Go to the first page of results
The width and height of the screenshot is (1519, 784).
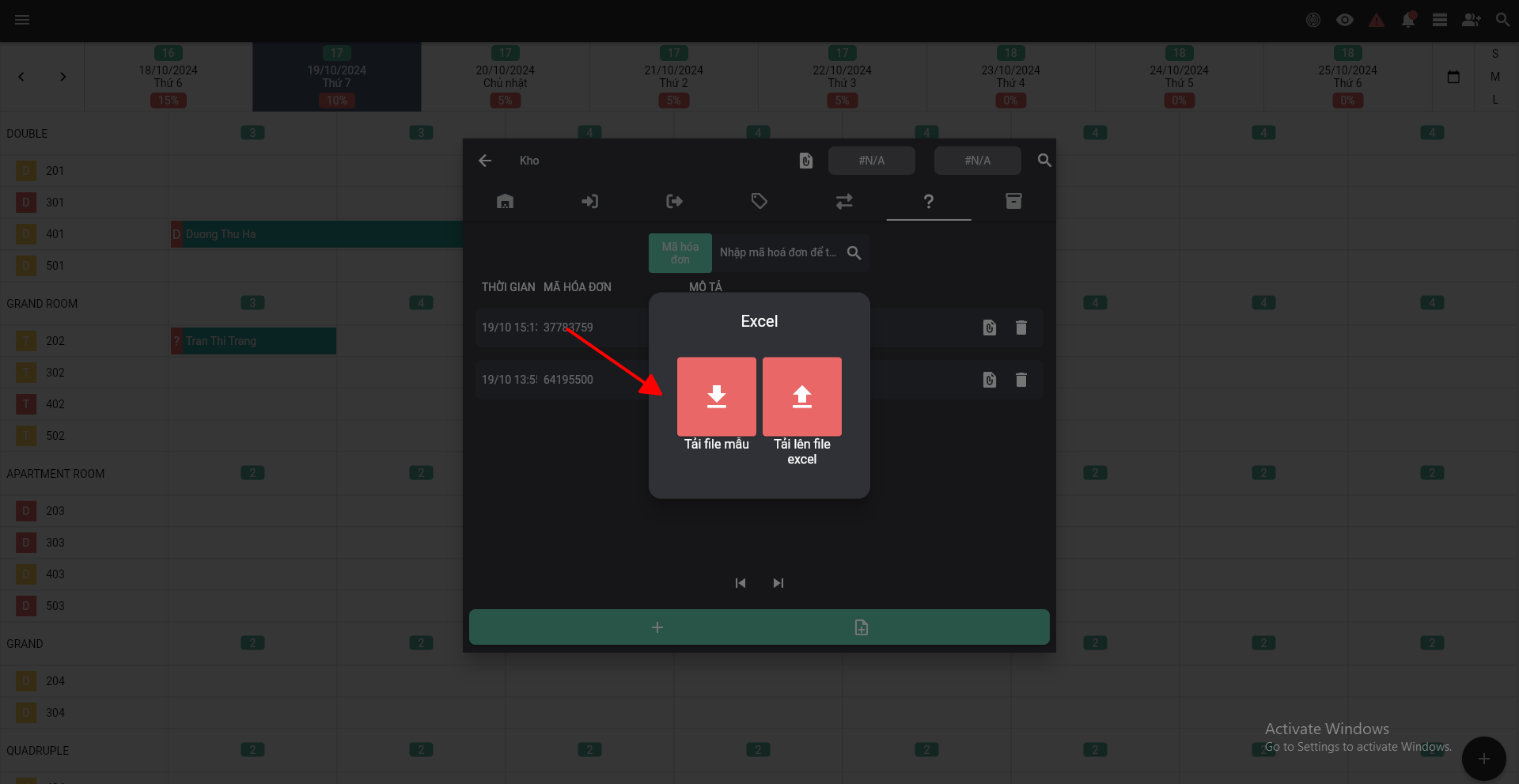pyautogui.click(x=741, y=583)
